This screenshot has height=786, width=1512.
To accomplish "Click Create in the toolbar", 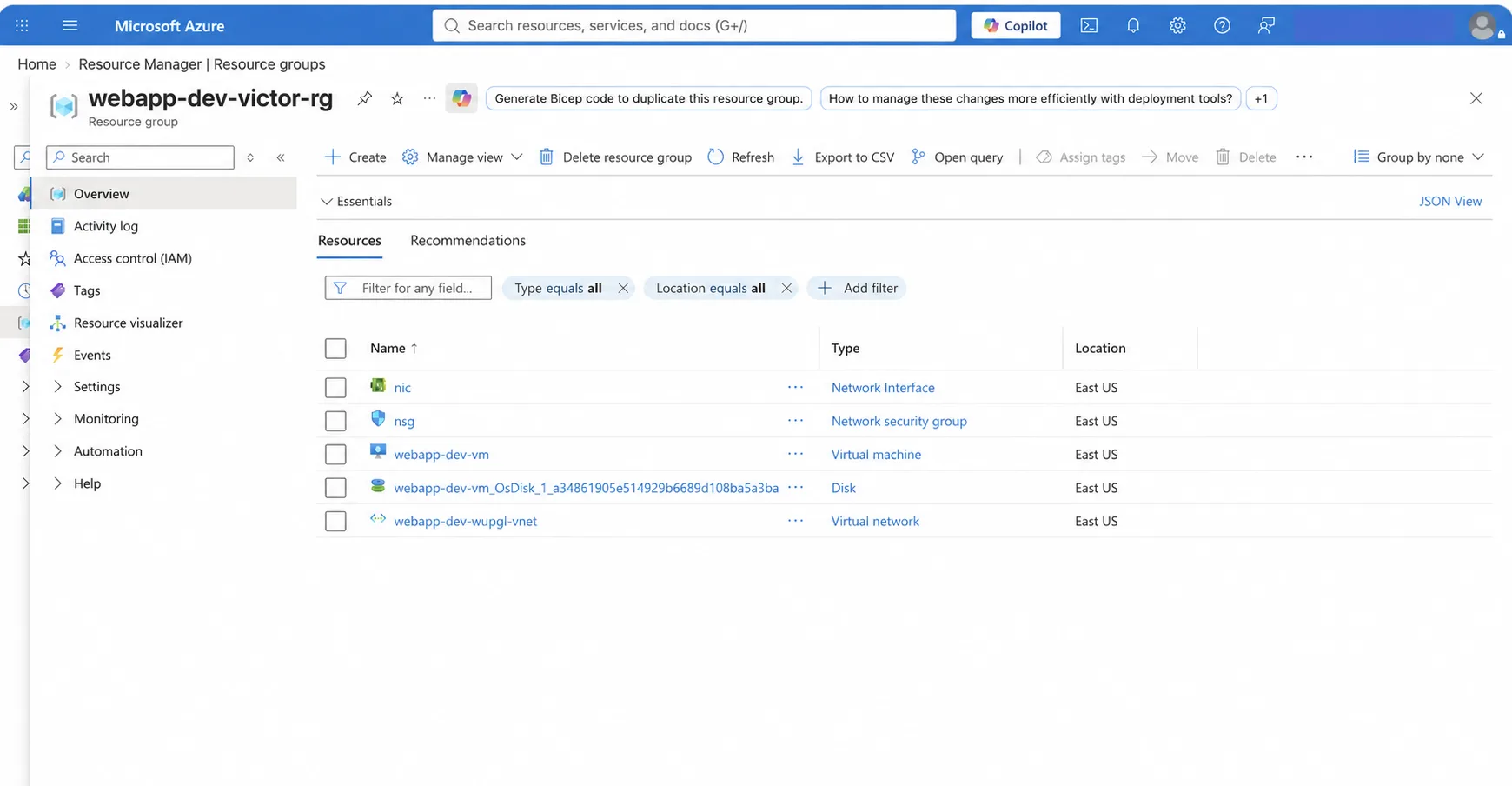I will click(x=355, y=157).
